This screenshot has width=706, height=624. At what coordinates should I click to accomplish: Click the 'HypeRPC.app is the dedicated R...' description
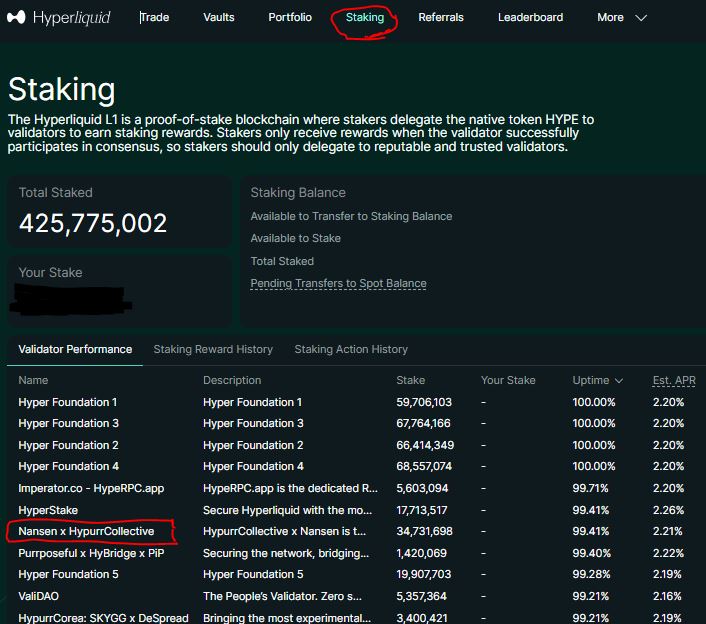(x=290, y=488)
